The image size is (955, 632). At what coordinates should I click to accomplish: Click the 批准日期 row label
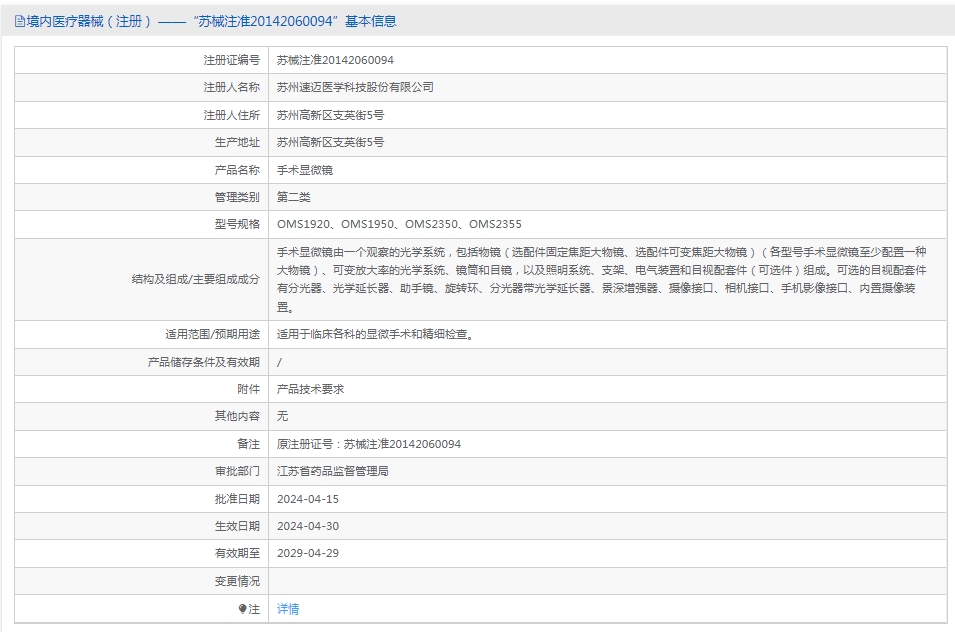237,499
